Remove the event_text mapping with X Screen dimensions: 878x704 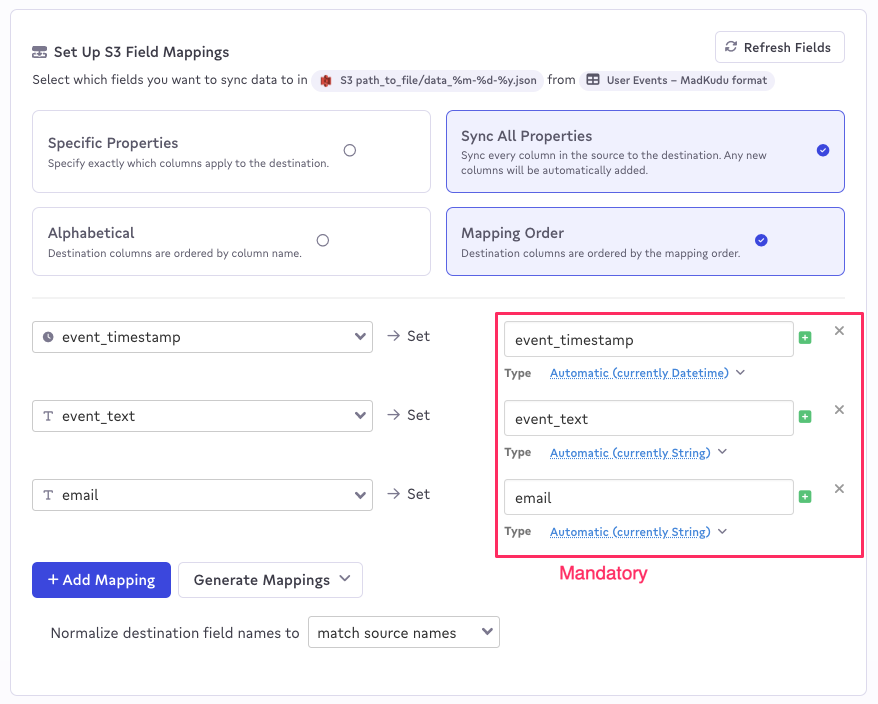coord(839,410)
